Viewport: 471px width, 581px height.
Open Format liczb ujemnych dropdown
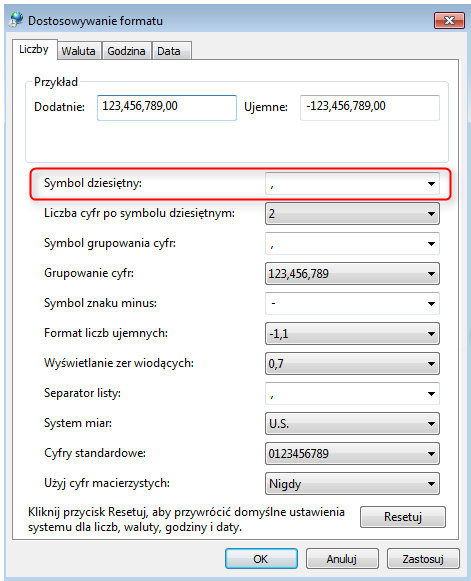tap(352, 333)
